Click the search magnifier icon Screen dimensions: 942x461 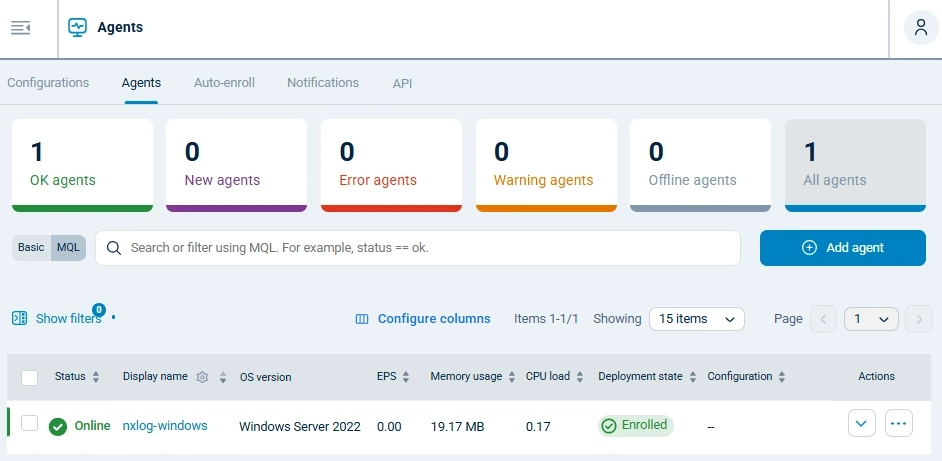point(114,248)
